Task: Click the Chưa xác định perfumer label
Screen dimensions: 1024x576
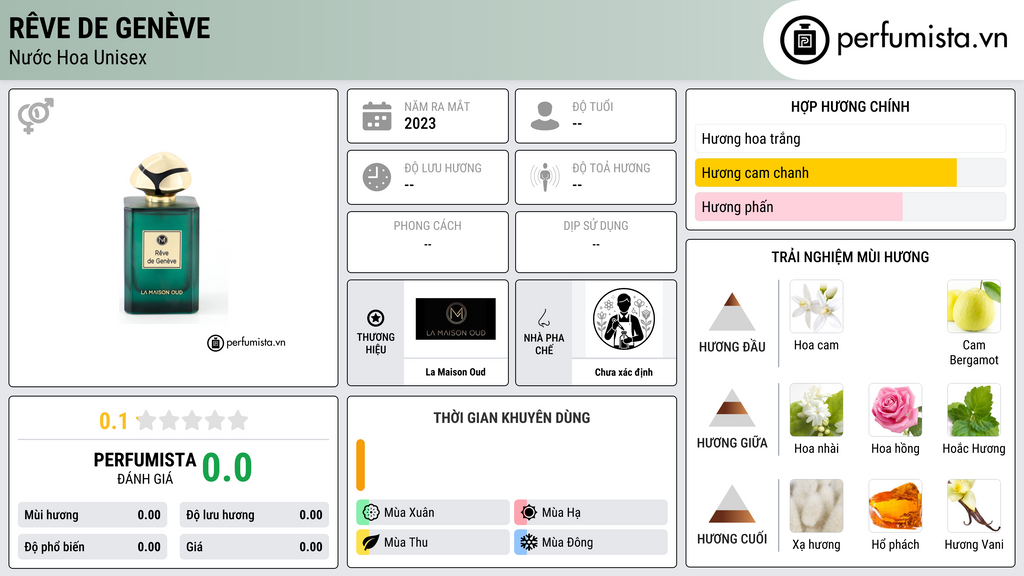Action: pos(624,372)
